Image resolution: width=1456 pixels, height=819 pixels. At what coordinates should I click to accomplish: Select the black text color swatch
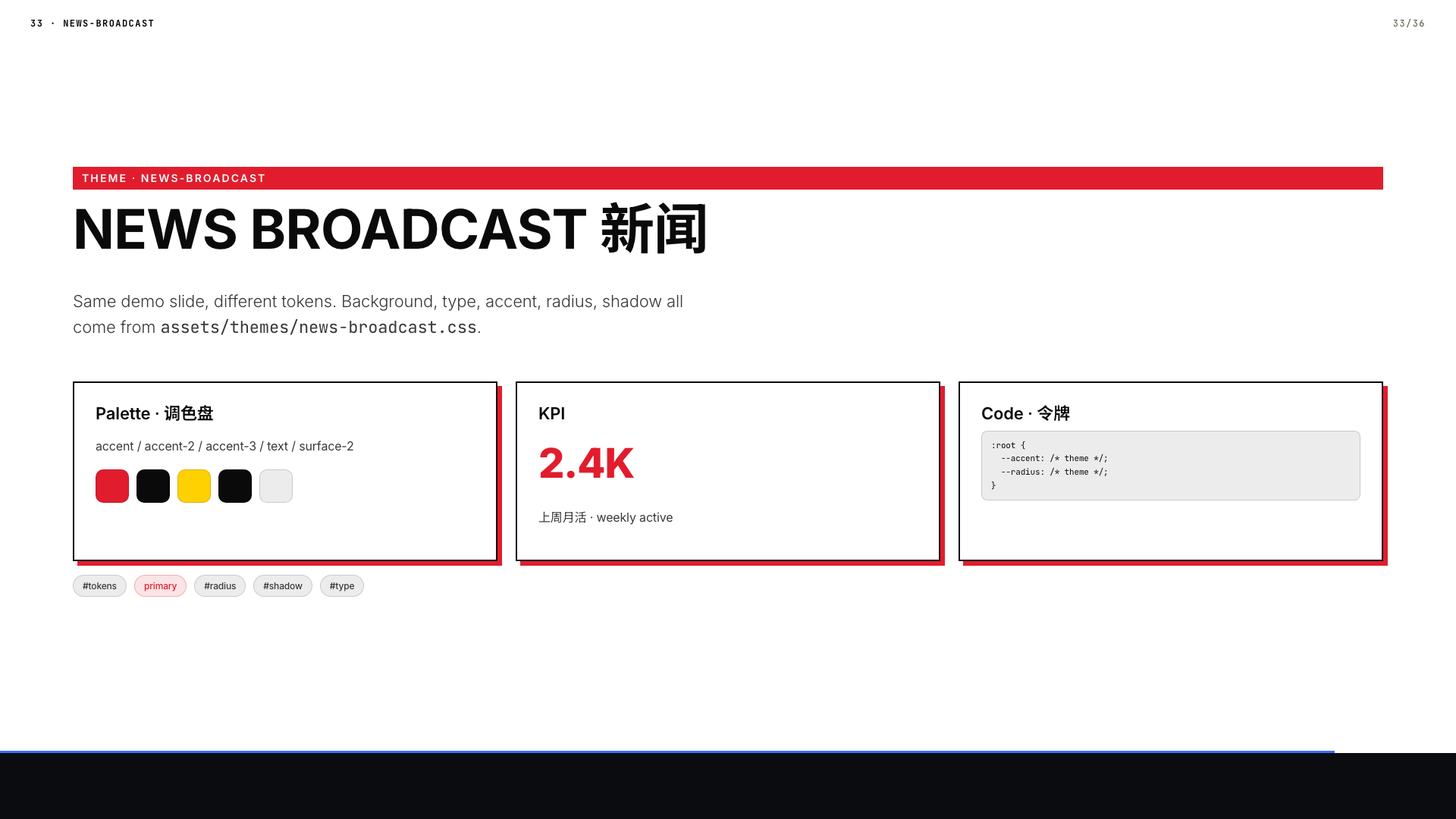[235, 486]
